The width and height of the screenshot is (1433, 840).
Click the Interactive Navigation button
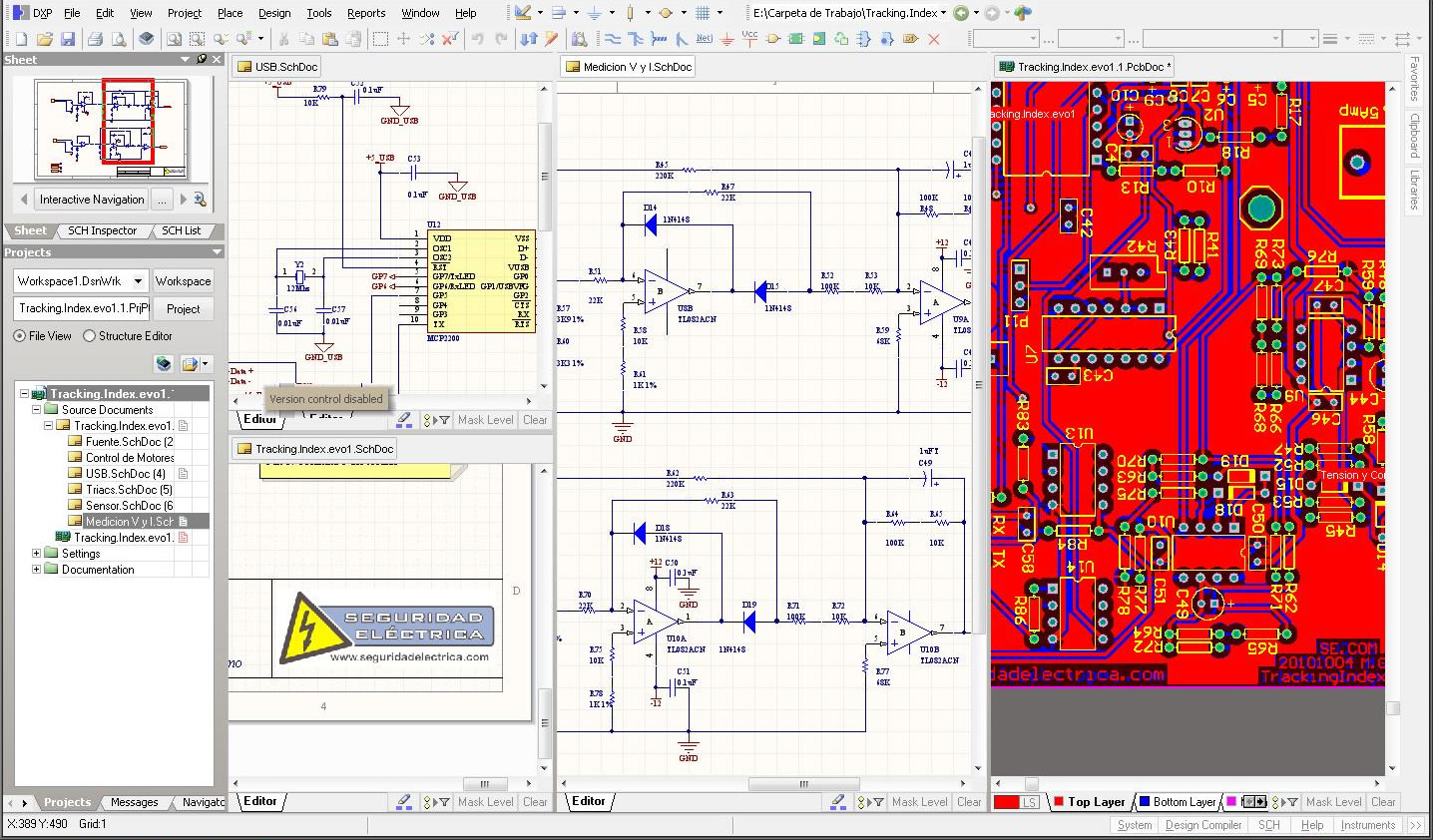(92, 200)
